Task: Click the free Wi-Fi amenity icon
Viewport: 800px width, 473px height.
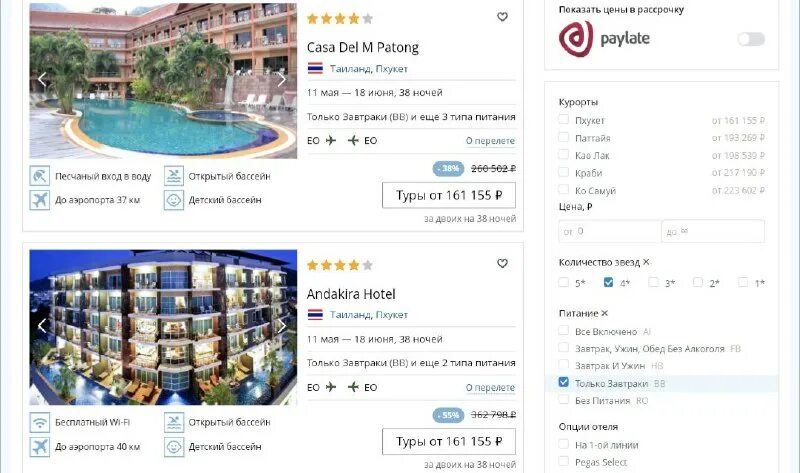Action: (39, 422)
